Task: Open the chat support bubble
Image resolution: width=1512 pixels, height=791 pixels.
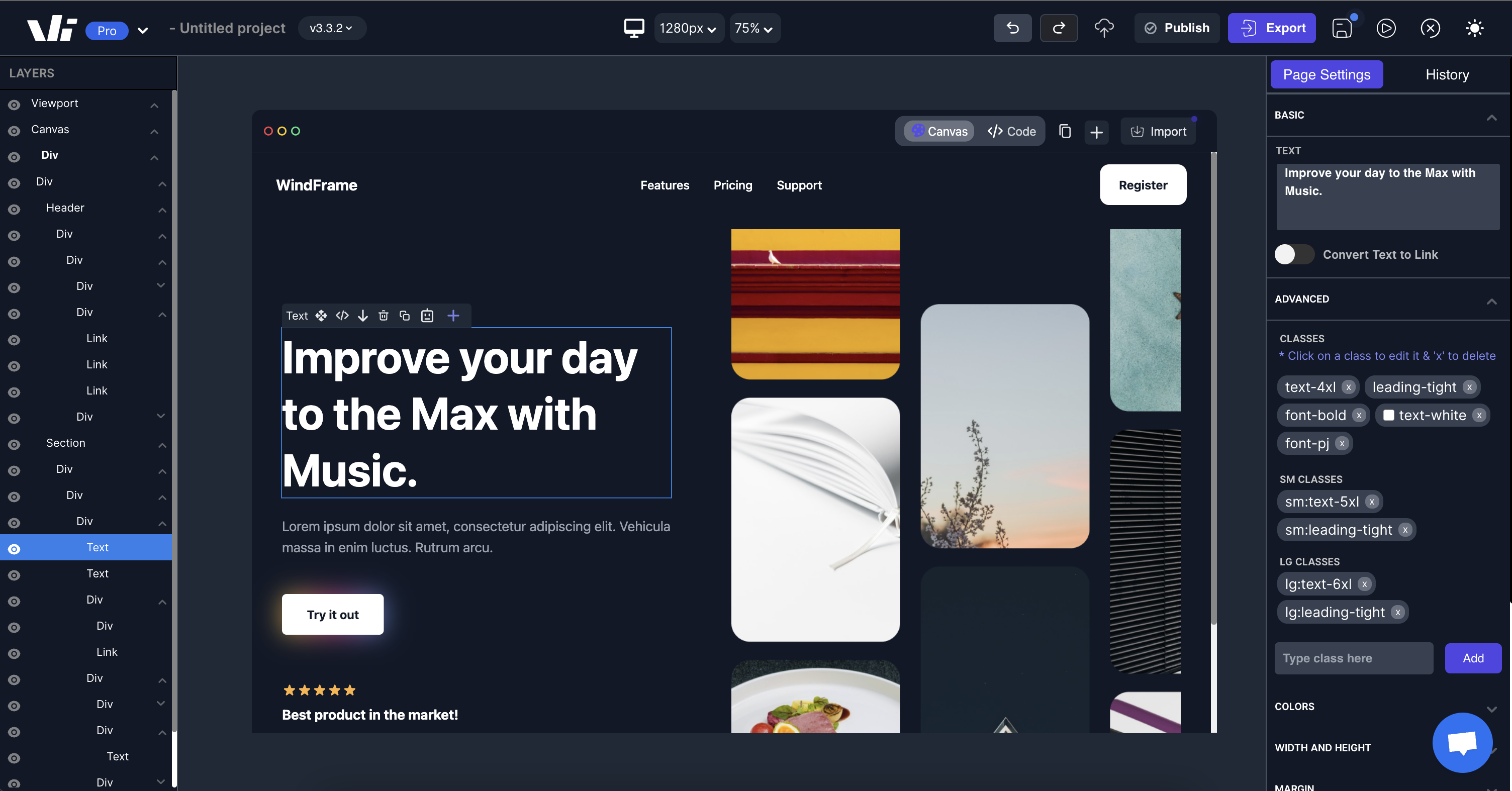Action: (1462, 742)
